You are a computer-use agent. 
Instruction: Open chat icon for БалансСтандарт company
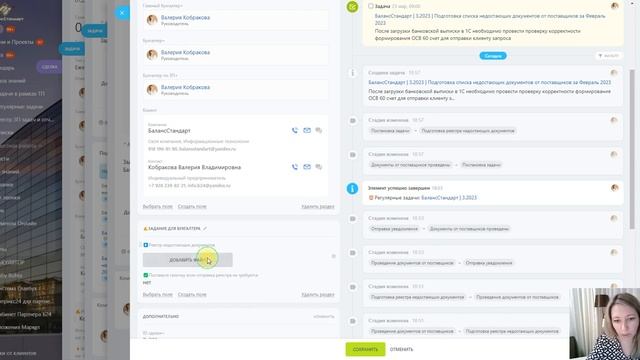click(x=319, y=131)
